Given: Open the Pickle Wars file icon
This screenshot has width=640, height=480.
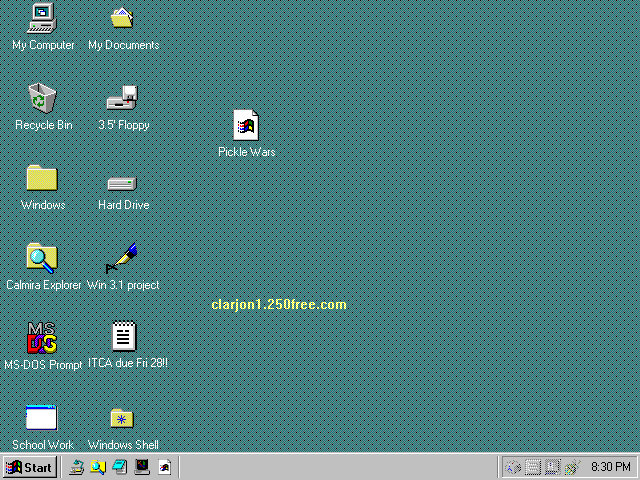Looking at the screenshot, I should pos(246,126).
